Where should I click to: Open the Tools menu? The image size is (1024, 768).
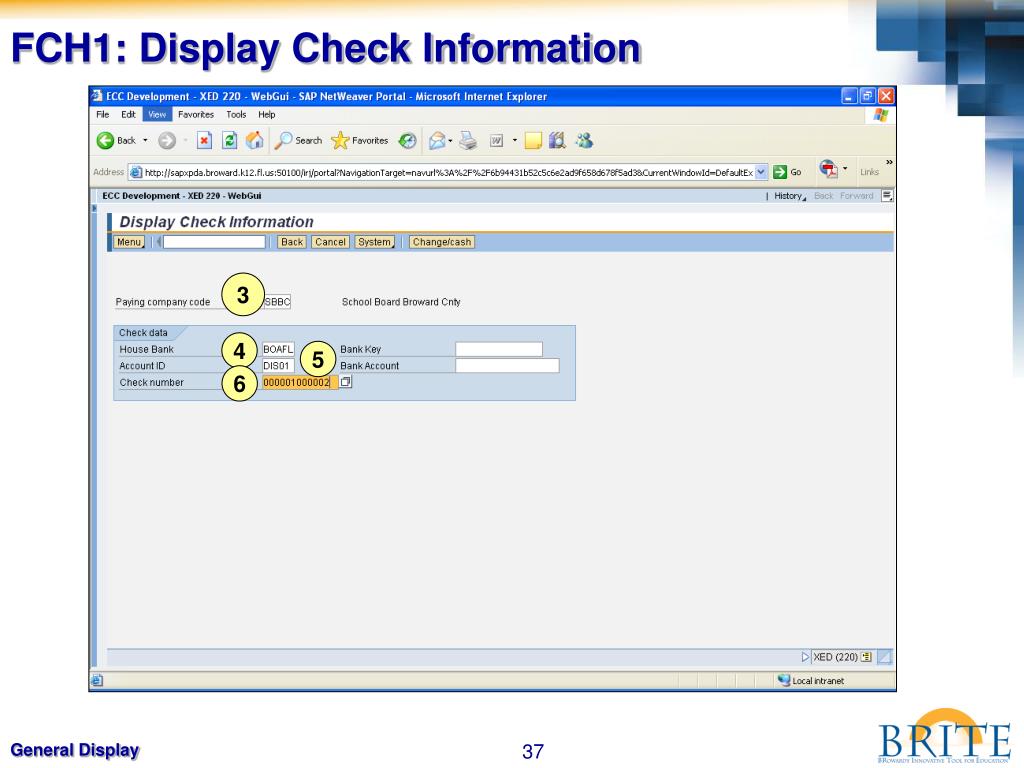236,114
